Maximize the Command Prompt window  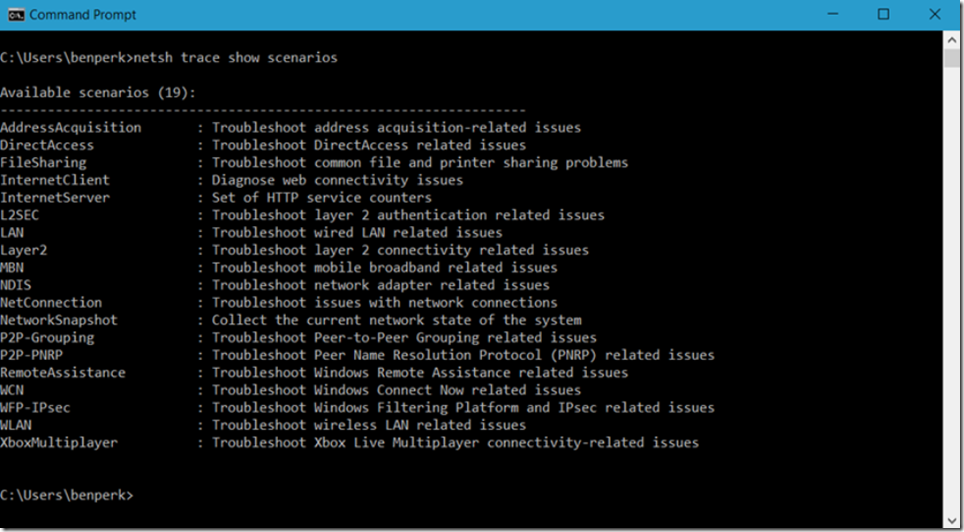(x=883, y=14)
